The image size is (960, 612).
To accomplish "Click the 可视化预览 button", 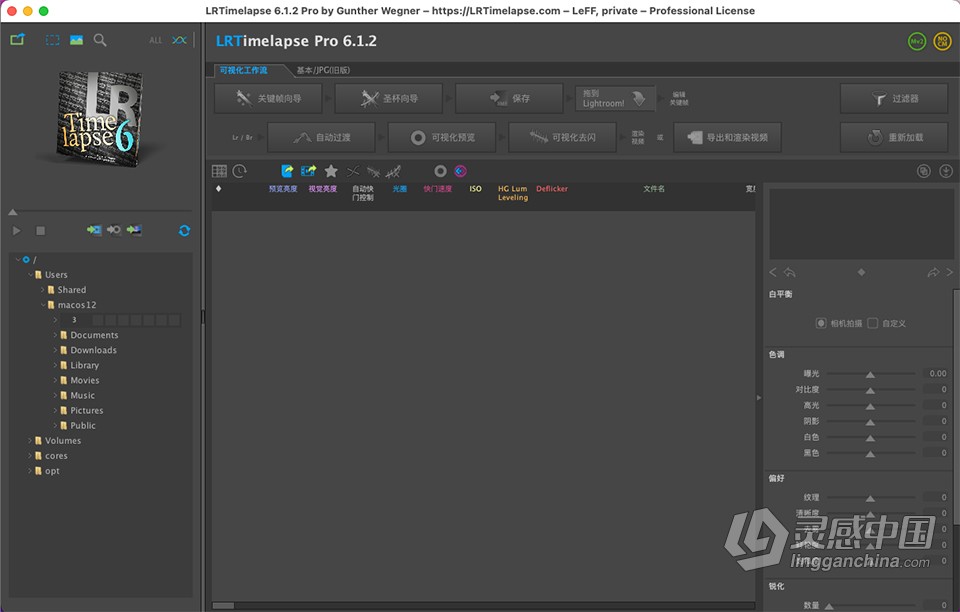I will click(x=441, y=138).
